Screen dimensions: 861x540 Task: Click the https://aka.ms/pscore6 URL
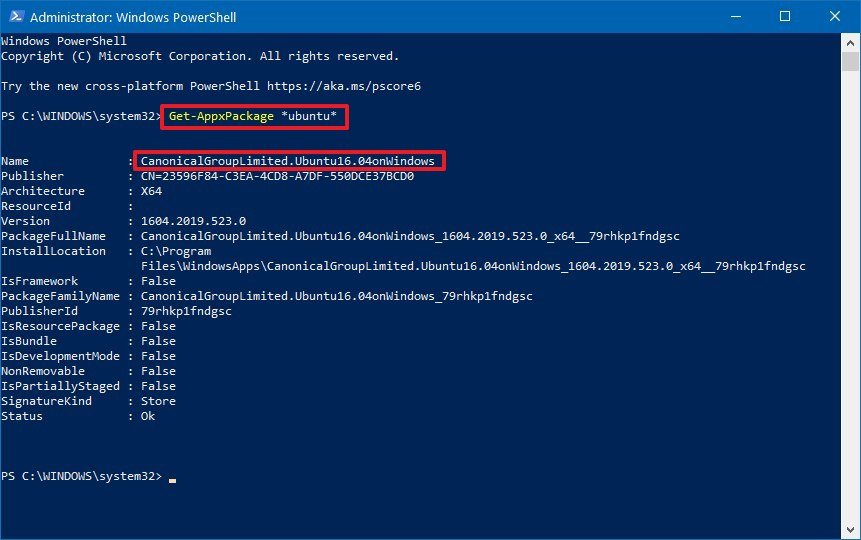click(x=355, y=86)
